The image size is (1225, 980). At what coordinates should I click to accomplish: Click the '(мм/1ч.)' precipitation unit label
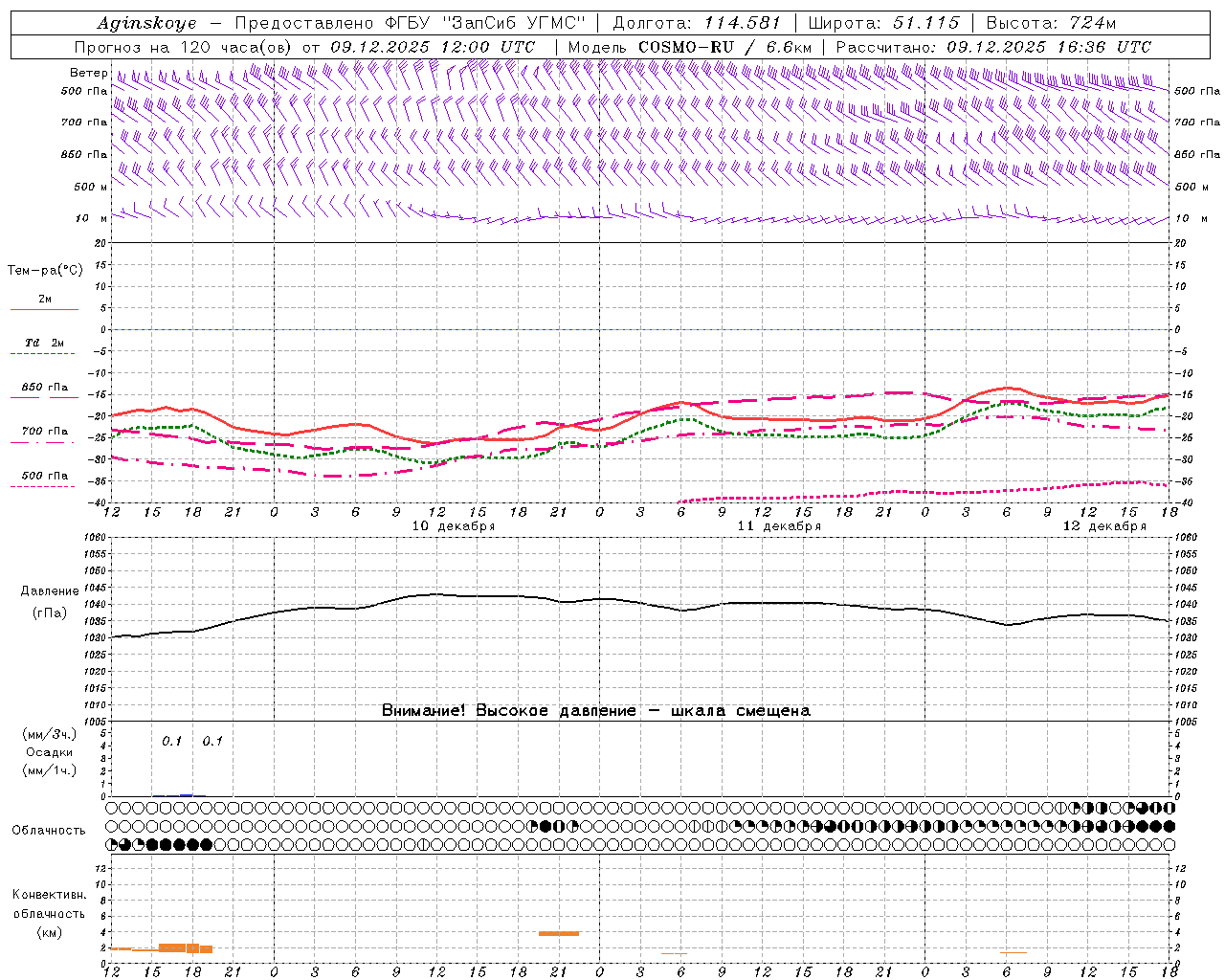coord(50,770)
